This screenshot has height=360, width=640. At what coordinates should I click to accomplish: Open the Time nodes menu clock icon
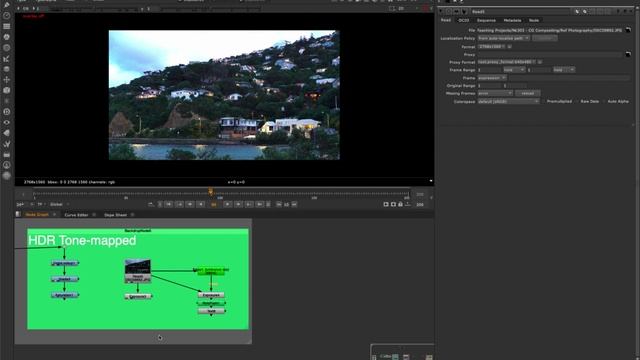click(x=7, y=16)
